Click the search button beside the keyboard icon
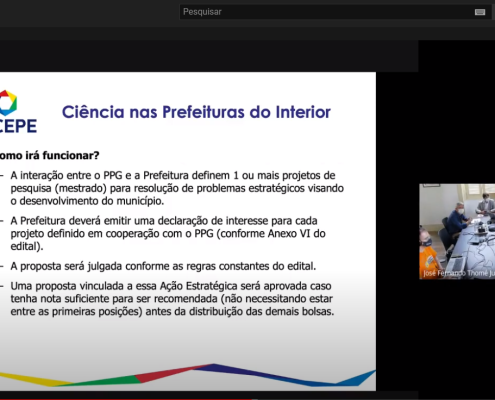This screenshot has height=400, width=495. coord(493,12)
